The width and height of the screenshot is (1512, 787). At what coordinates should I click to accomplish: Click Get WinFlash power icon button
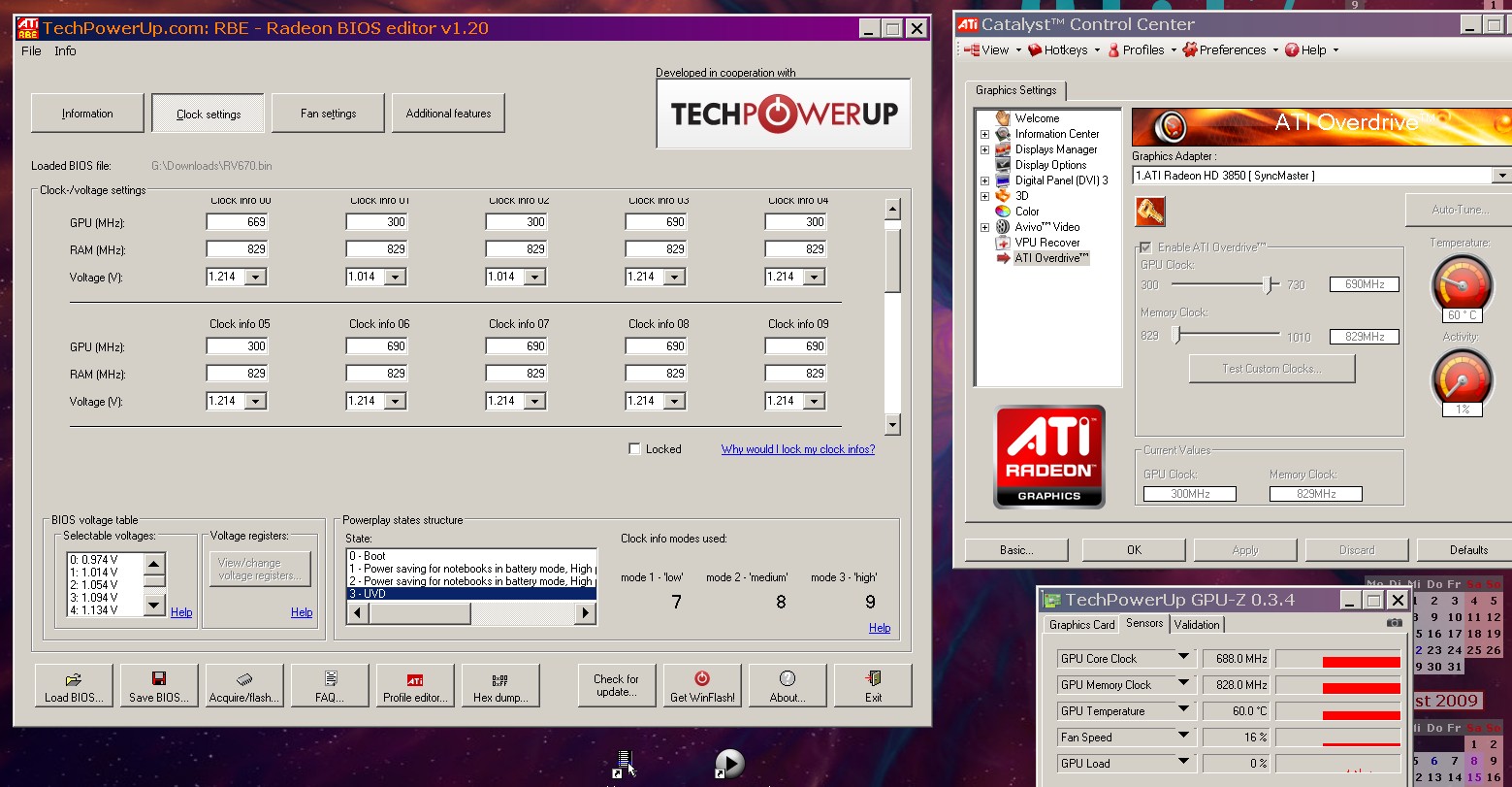pyautogui.click(x=702, y=685)
